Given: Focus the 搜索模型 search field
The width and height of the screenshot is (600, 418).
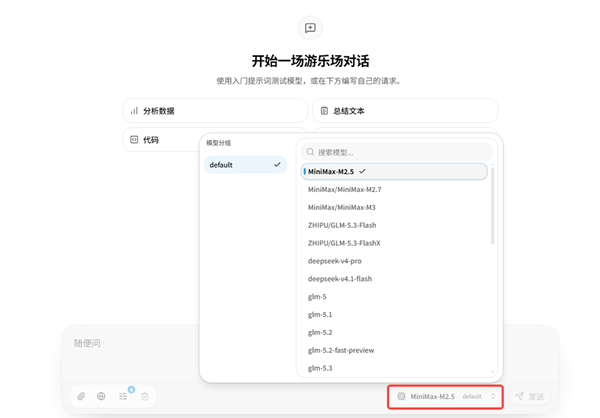Looking at the screenshot, I should click(x=397, y=152).
